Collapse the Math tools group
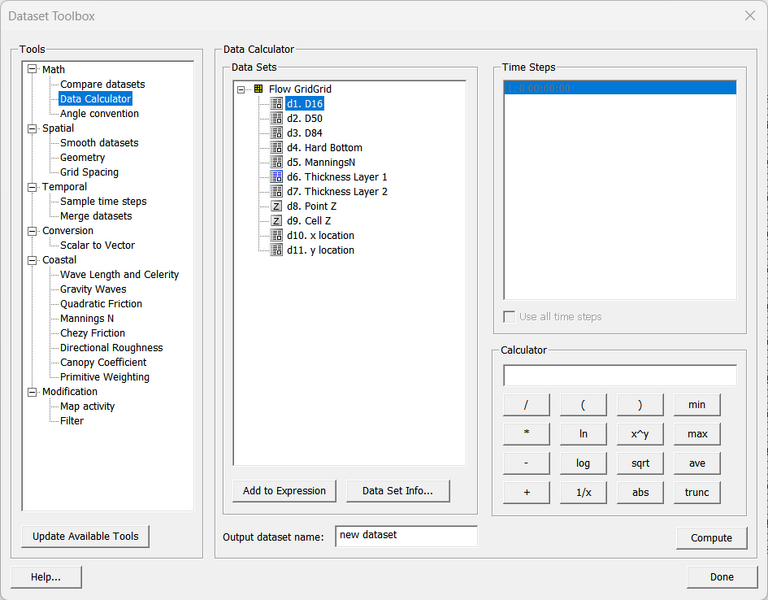The height and width of the screenshot is (600, 768). pyautogui.click(x=32, y=69)
